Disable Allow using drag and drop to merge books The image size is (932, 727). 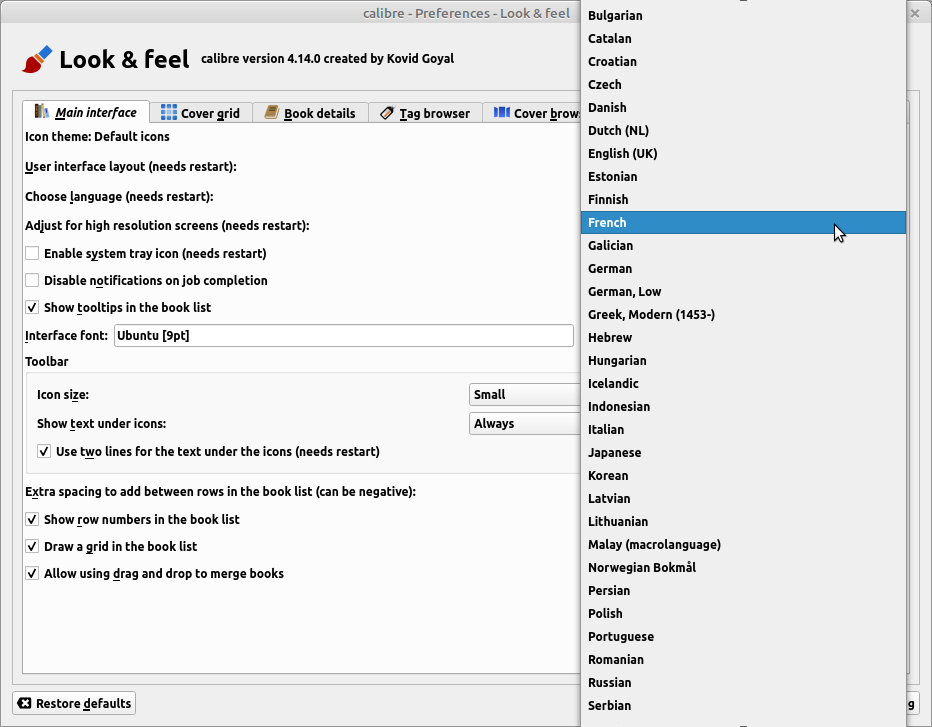pyautogui.click(x=32, y=574)
